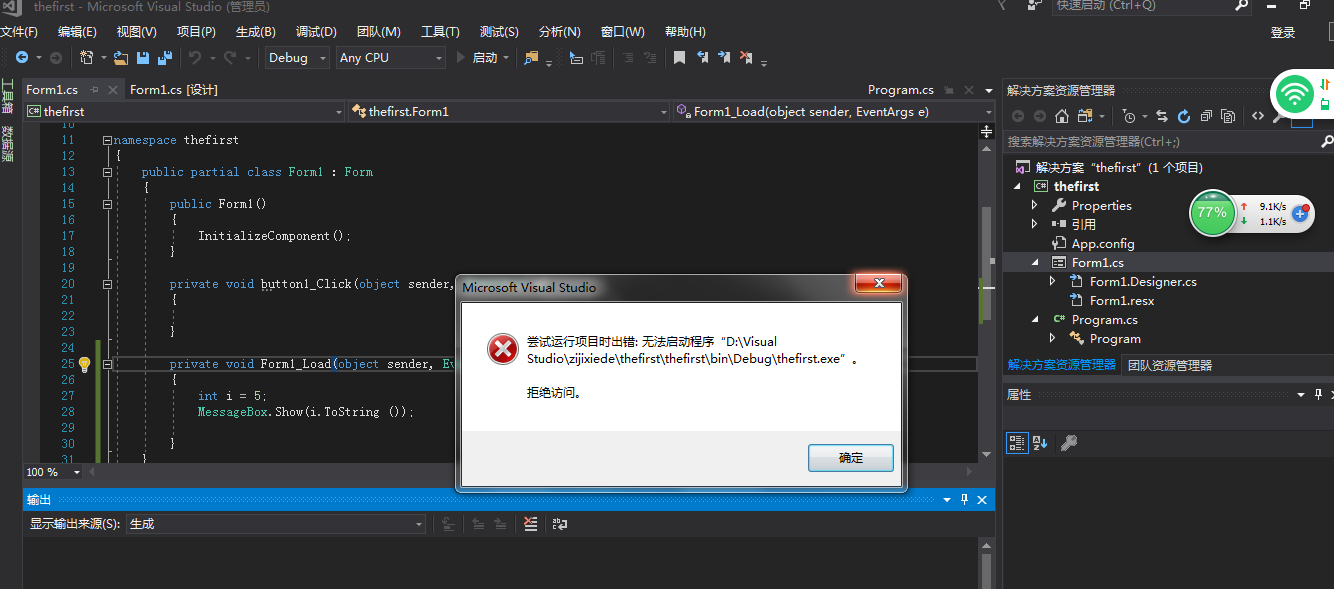The width and height of the screenshot is (1334, 589).
Task: Click the new project icon in toolbar
Action: [87, 58]
